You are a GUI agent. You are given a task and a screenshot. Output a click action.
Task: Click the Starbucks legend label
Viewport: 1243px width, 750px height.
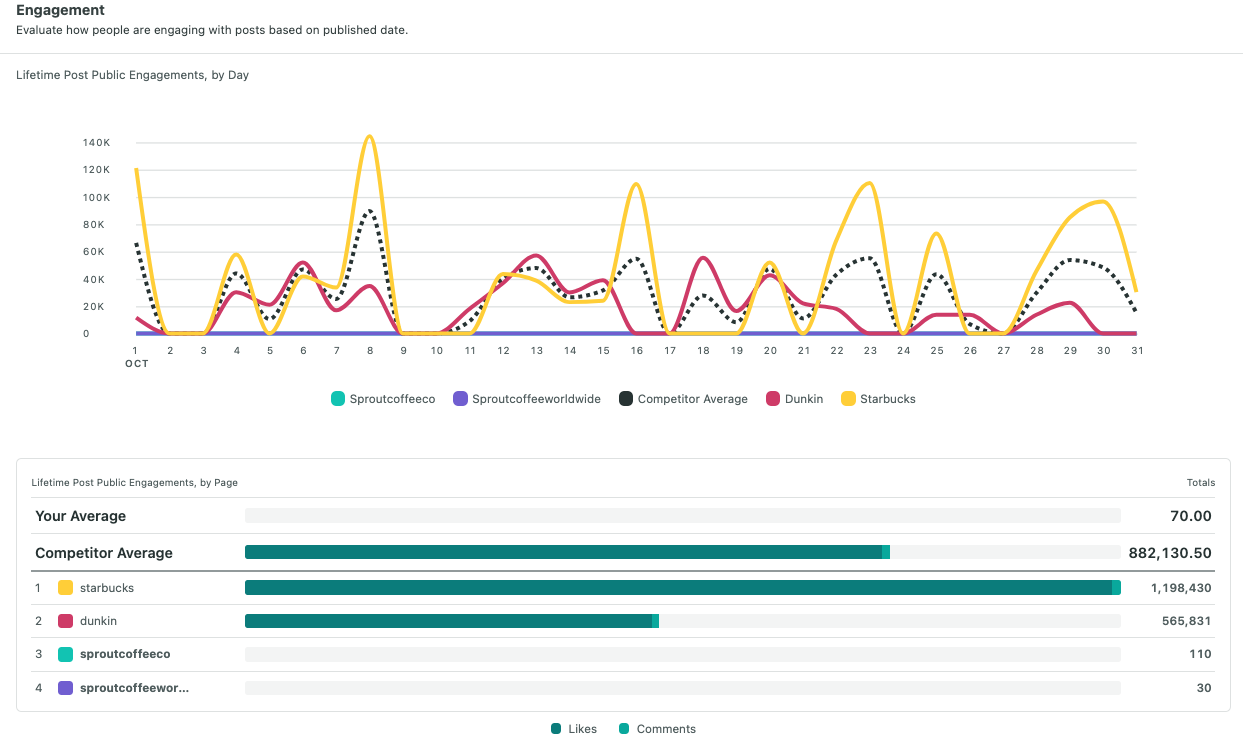click(x=888, y=399)
